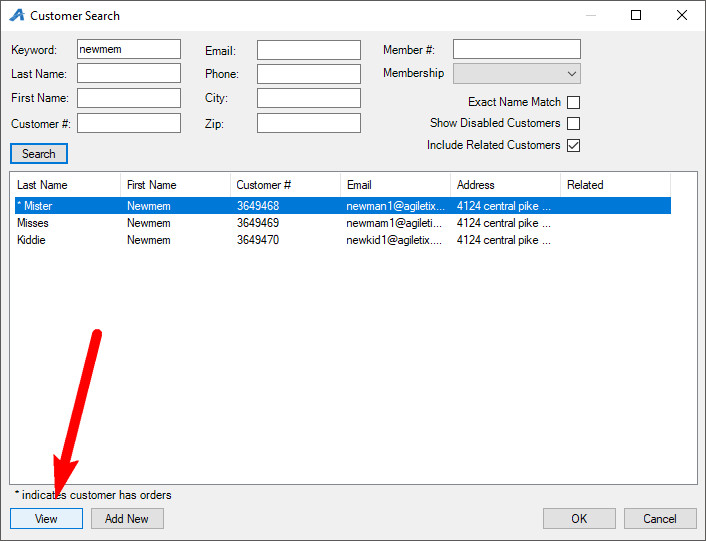Viewport: 706px width, 541px height.
Task: Click the Zip input field
Action: tap(309, 123)
